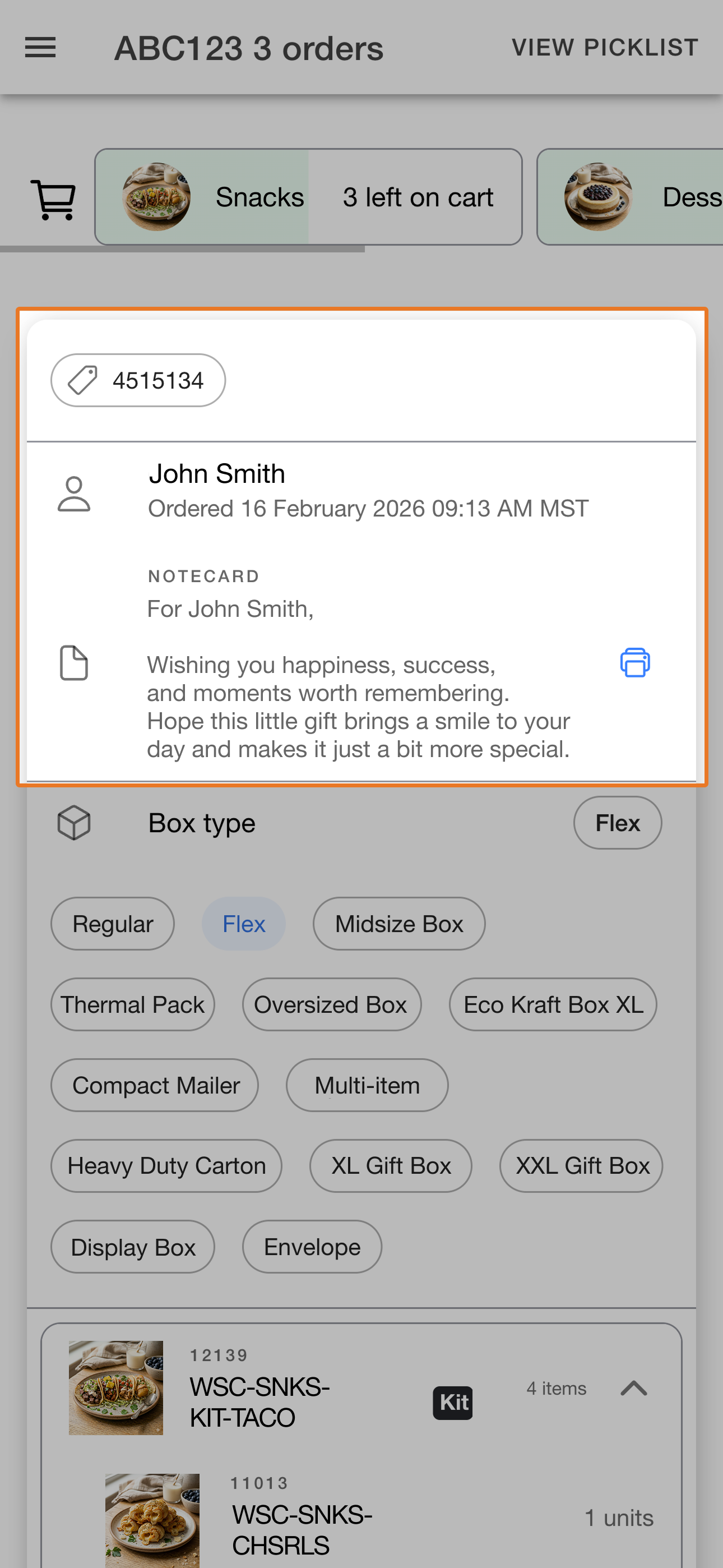This screenshot has height=1568, width=723.
Task: Click the 4 items count
Action: point(556,1389)
